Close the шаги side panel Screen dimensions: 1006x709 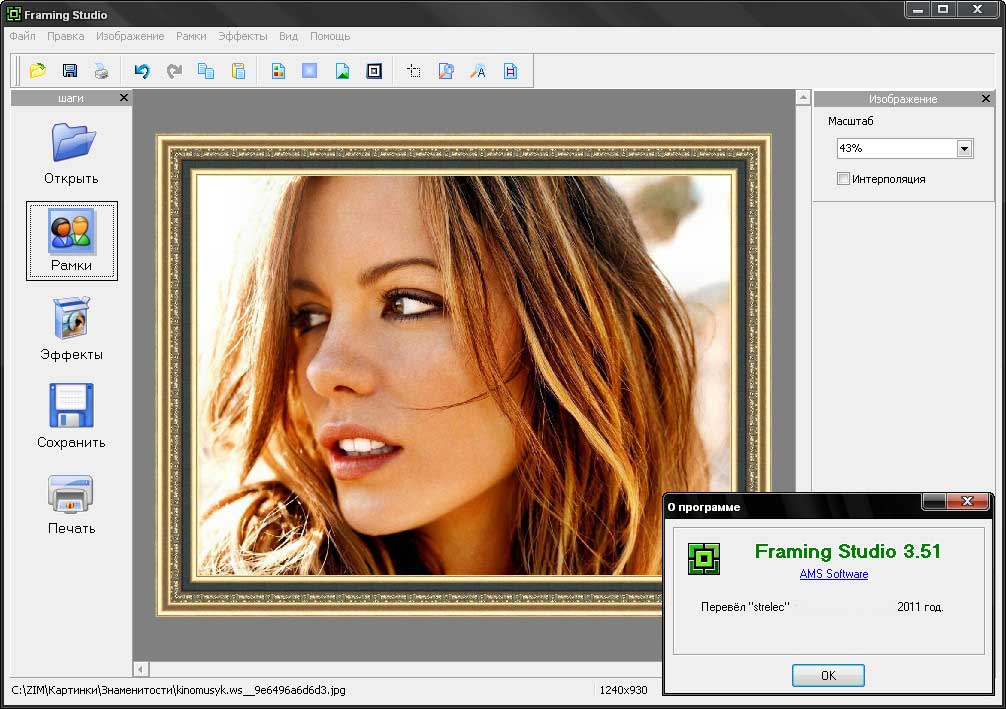click(123, 98)
